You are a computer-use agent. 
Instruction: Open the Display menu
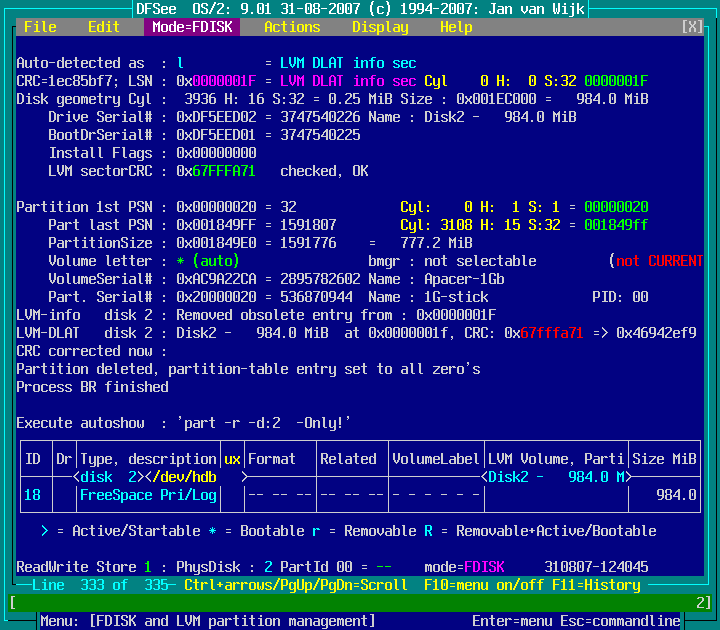(x=380, y=27)
